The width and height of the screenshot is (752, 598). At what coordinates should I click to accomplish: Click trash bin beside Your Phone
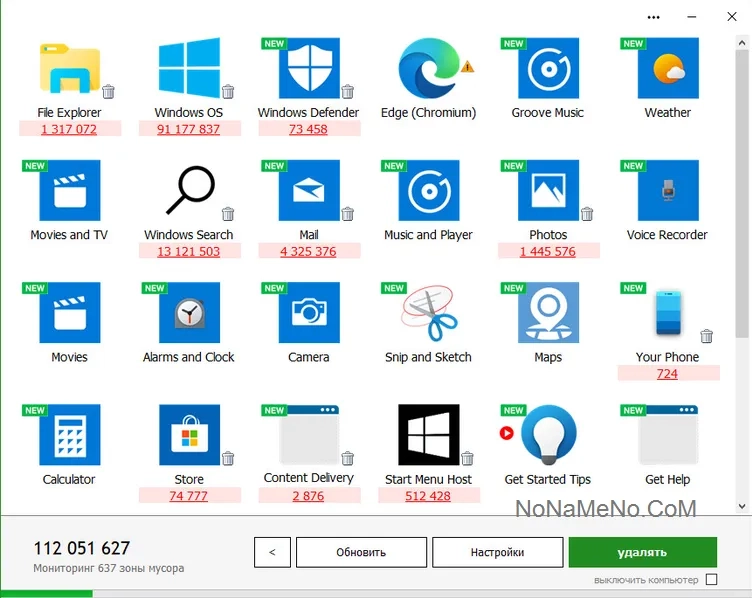pos(707,336)
